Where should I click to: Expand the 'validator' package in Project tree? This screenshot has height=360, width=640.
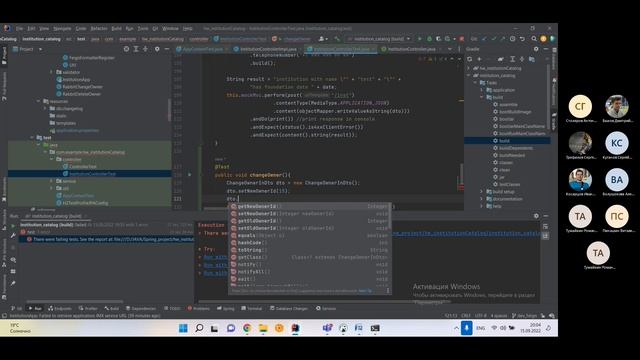pyautogui.click(x=51, y=72)
